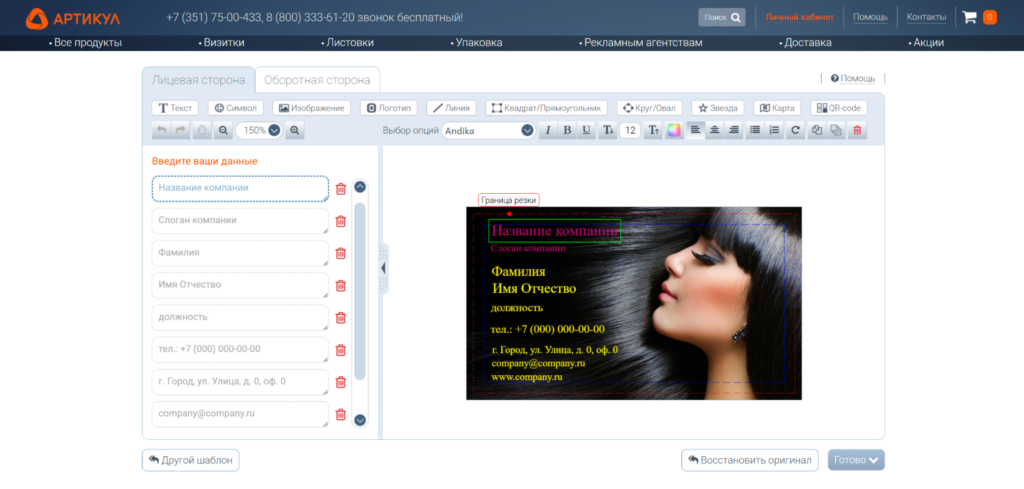
Task: Click the zoom in magnifier icon
Action: tap(295, 130)
